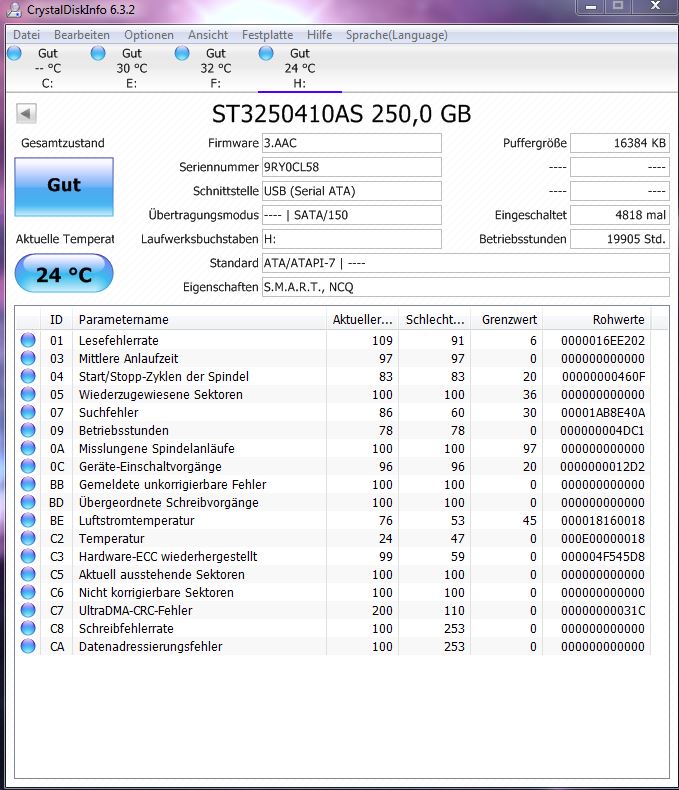Open the Bearbeiten menu

pyautogui.click(x=82, y=35)
